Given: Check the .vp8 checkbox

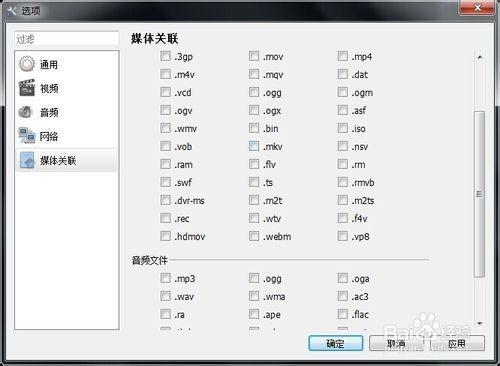Looking at the screenshot, I should (x=343, y=236).
